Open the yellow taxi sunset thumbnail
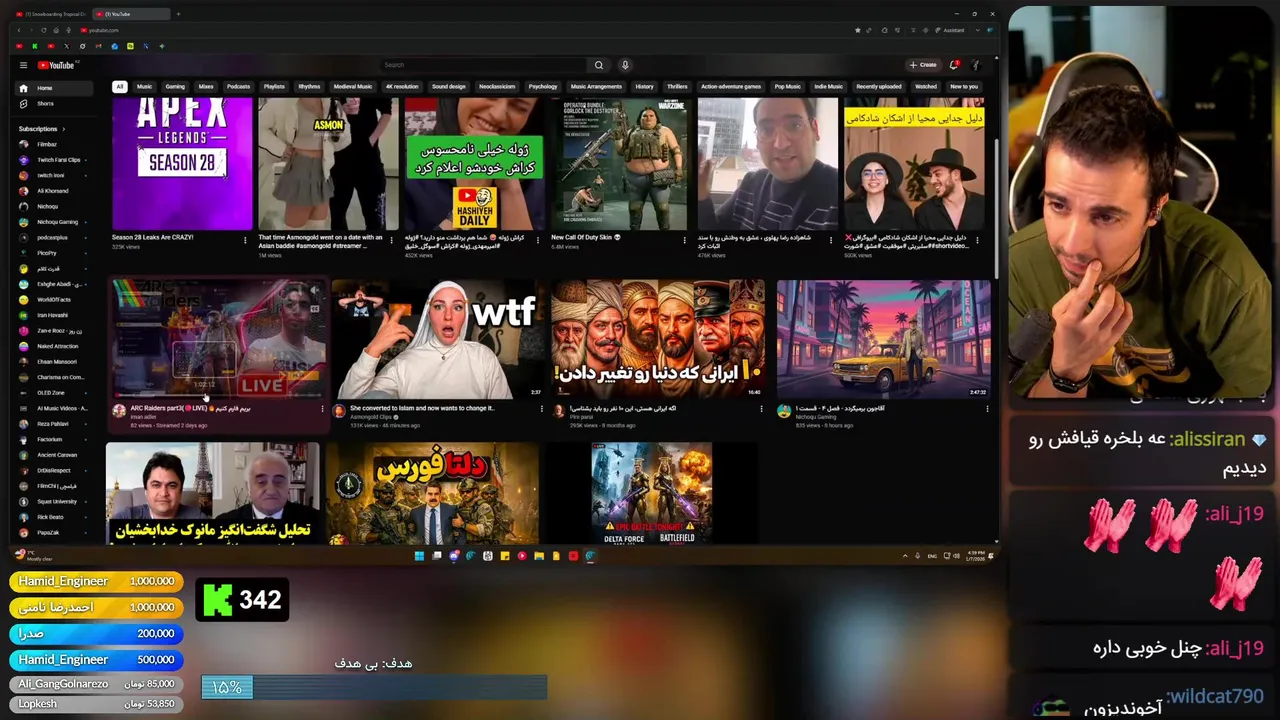Screen dimensions: 1280x720 point(884,340)
